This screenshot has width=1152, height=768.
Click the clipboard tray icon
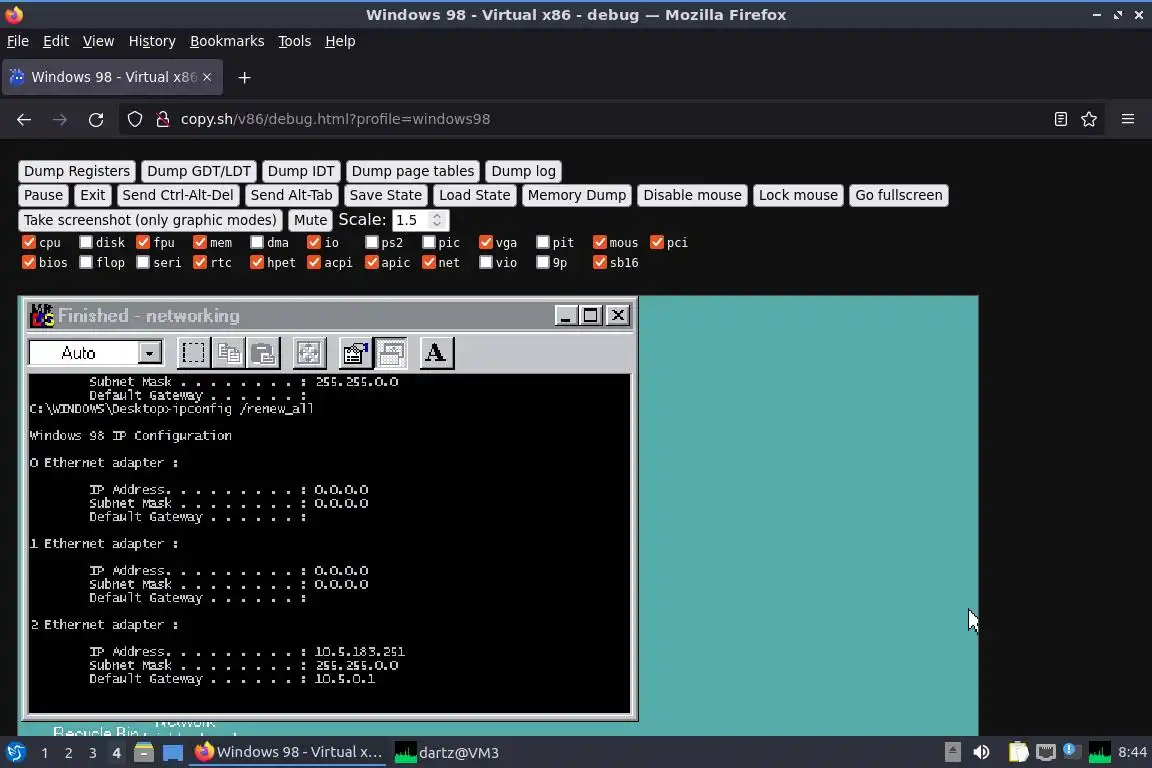[1018, 753]
